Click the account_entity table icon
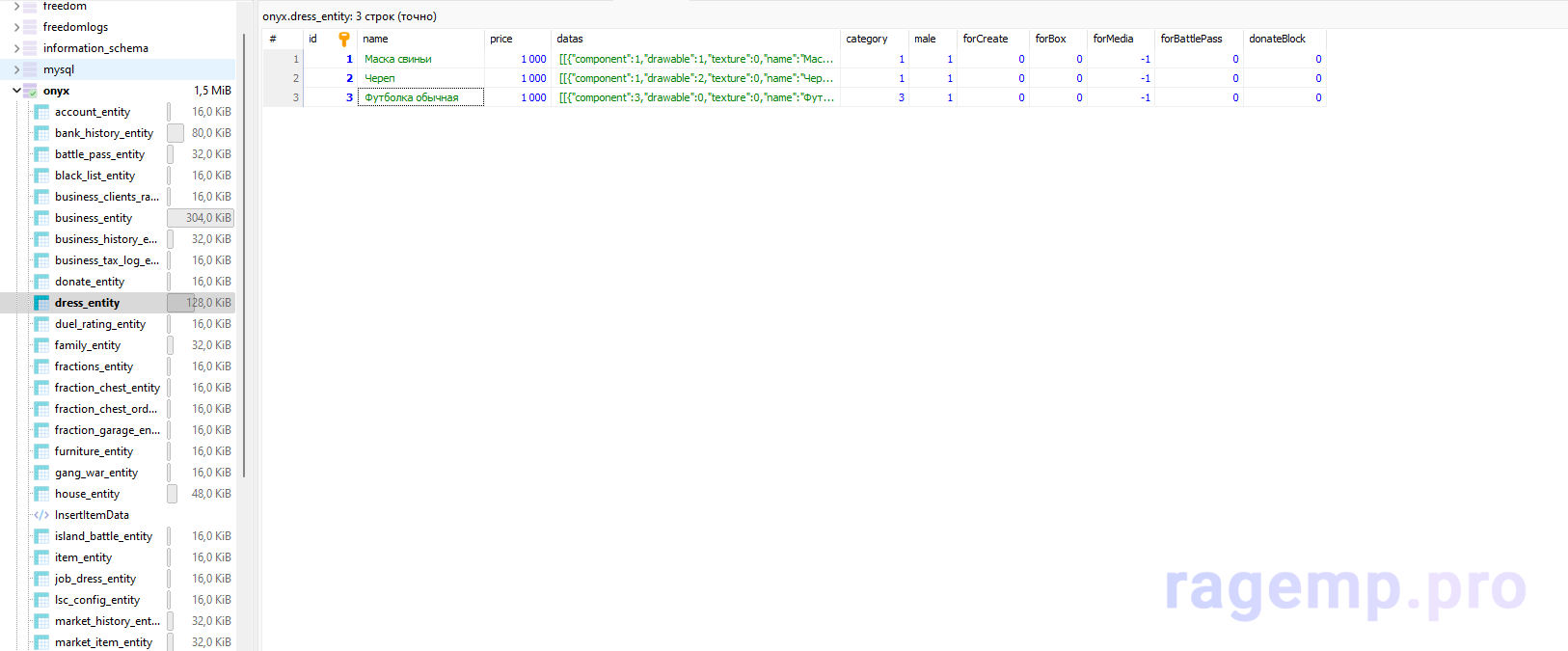The width and height of the screenshot is (1568, 651). 41,112
